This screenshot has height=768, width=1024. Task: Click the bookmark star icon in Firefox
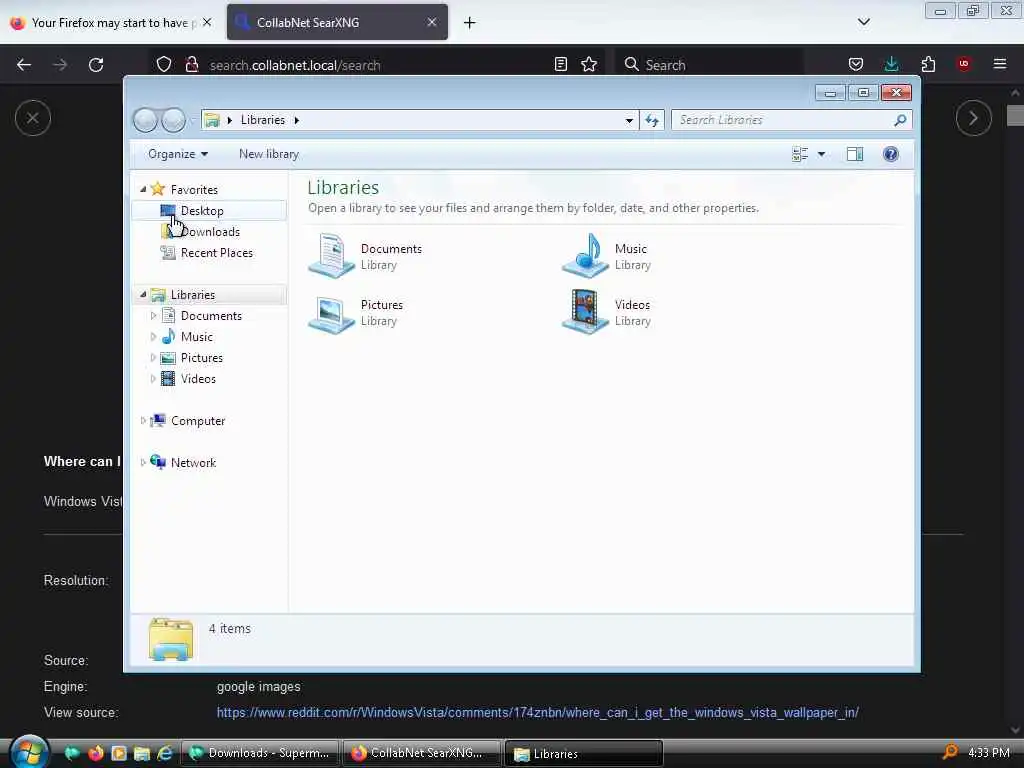pos(589,64)
